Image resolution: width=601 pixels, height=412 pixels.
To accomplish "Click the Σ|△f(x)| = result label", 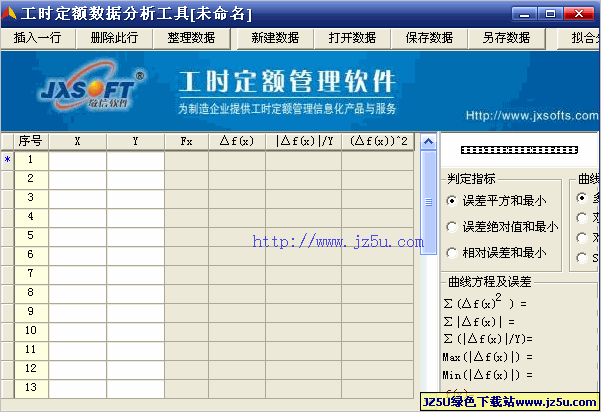I will [x=479, y=322].
